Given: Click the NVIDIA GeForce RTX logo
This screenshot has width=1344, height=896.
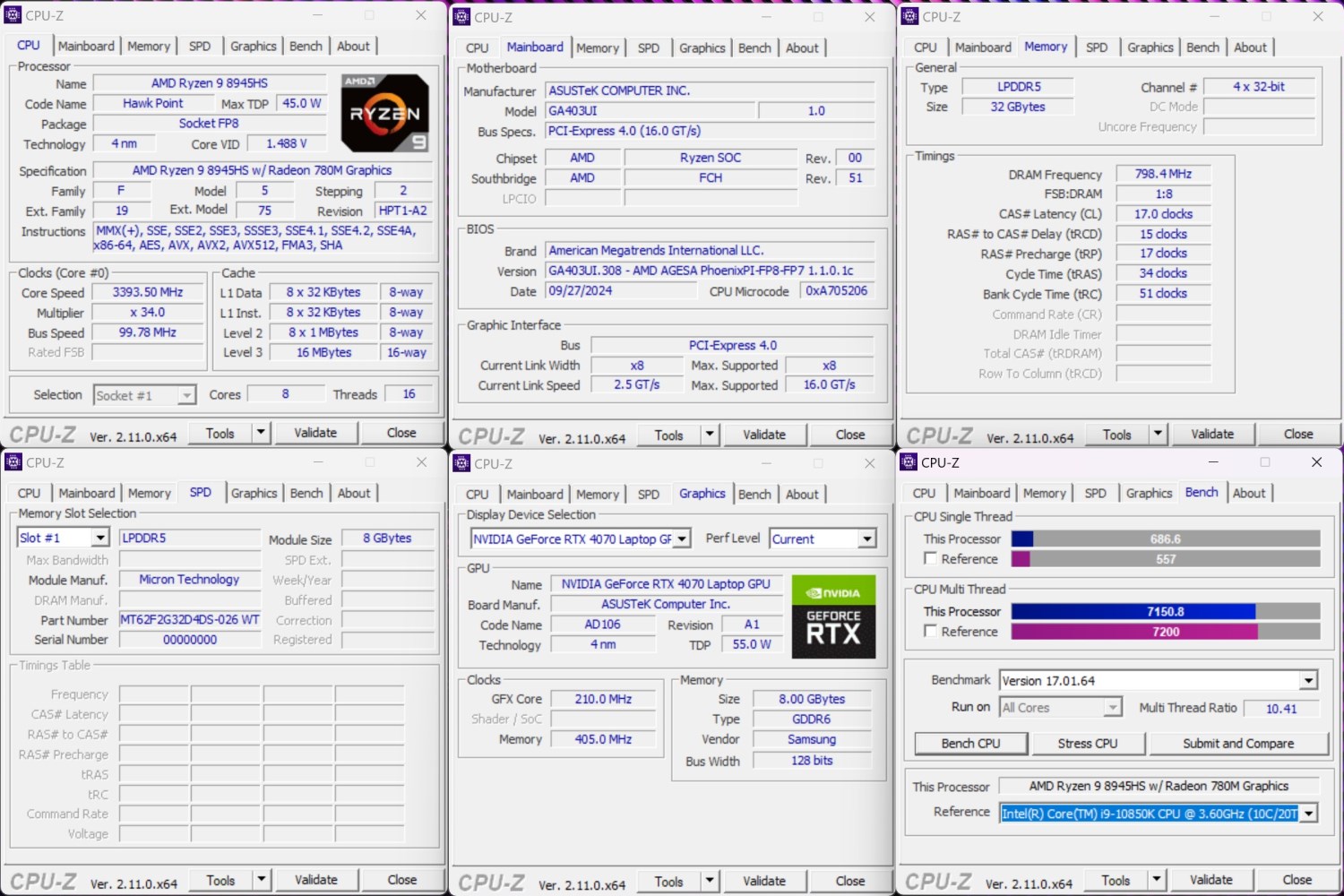Looking at the screenshot, I should coord(833,616).
